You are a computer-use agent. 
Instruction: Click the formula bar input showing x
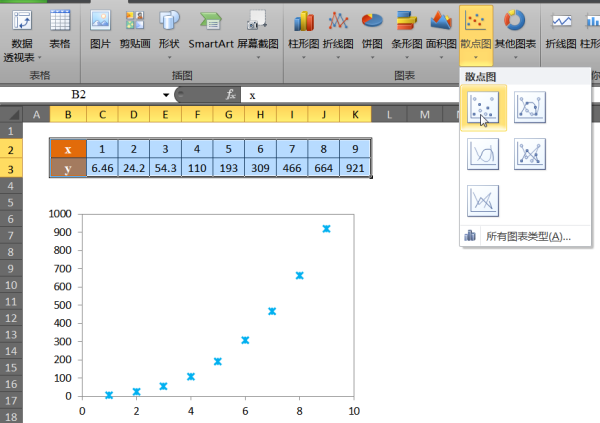(x=419, y=95)
